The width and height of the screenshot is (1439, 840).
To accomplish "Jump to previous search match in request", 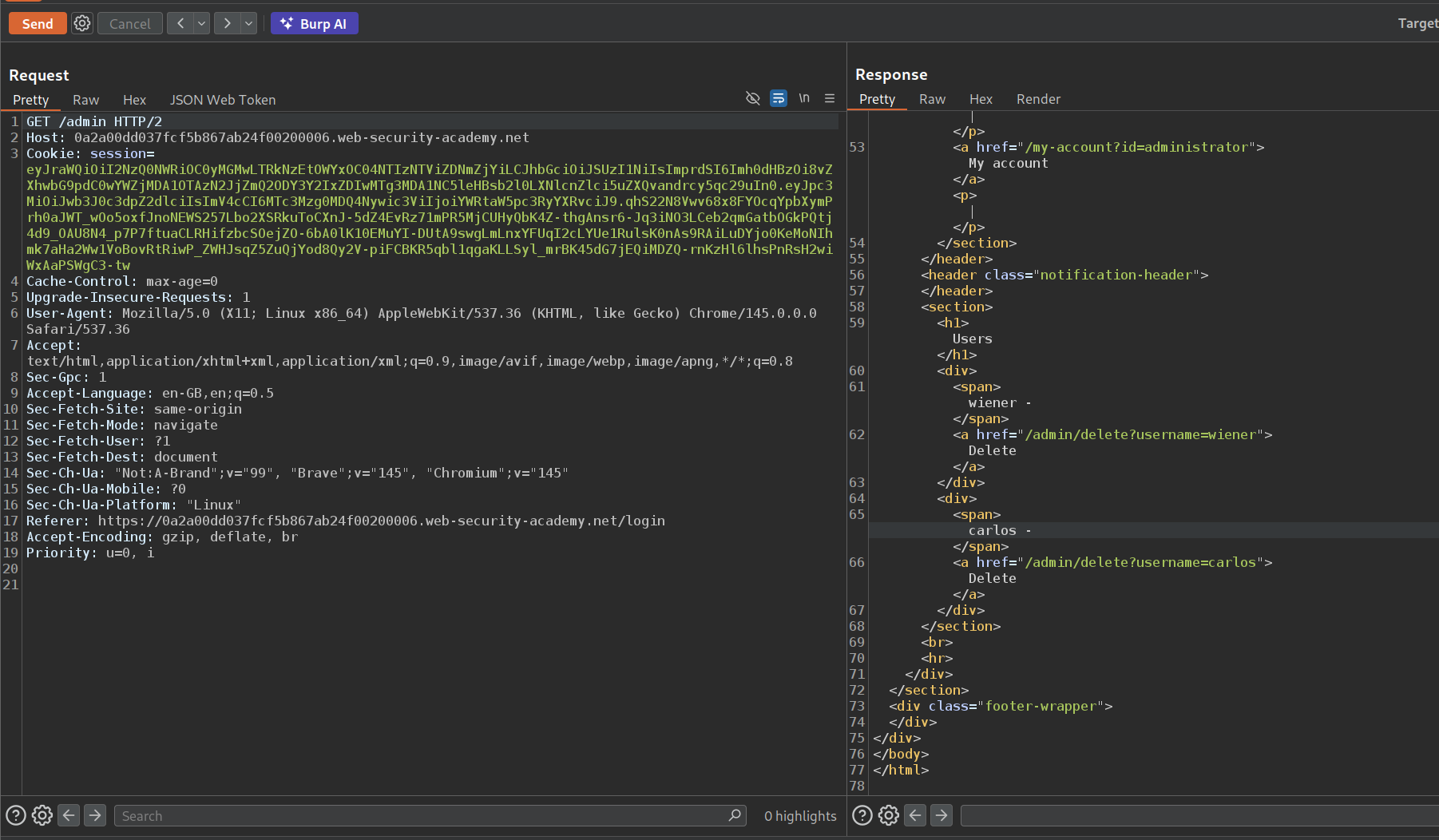I will click(x=69, y=815).
